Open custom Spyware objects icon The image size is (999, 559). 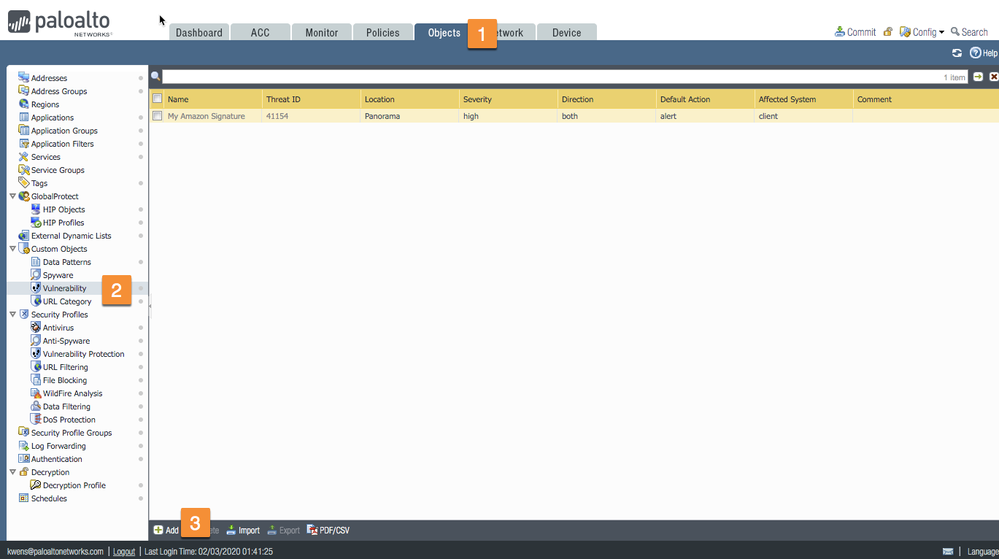tap(36, 275)
